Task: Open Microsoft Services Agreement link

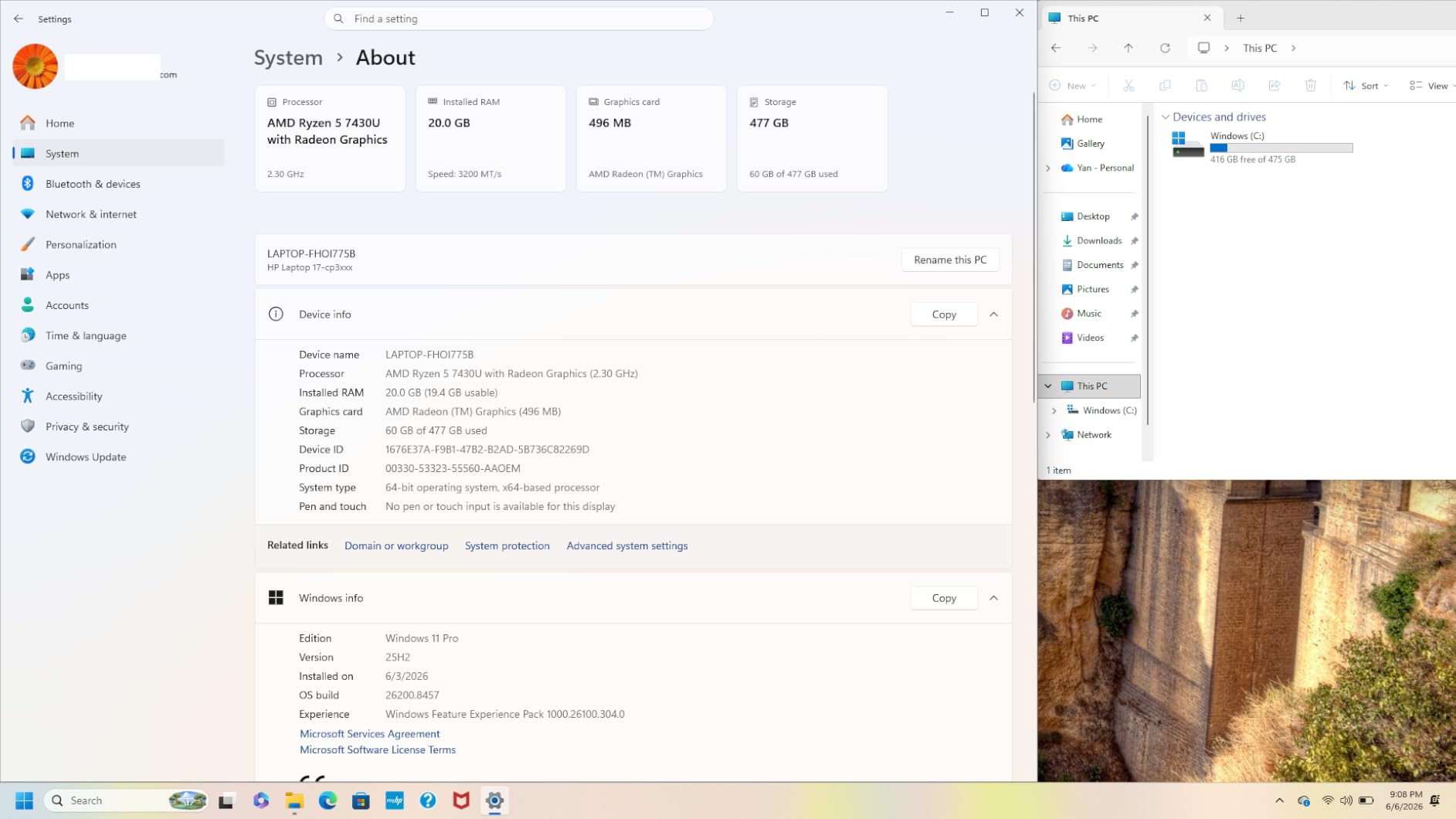Action: 370,734
